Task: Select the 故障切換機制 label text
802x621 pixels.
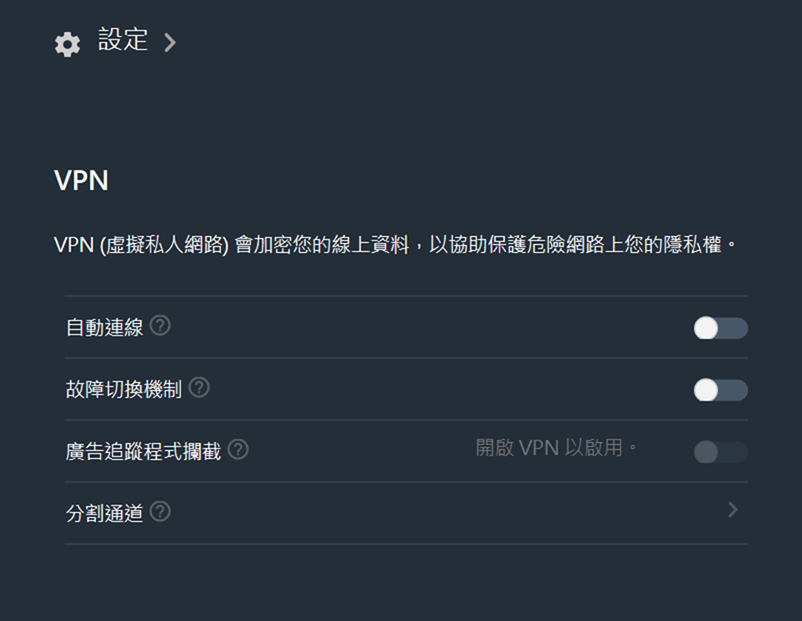Action: 124,390
